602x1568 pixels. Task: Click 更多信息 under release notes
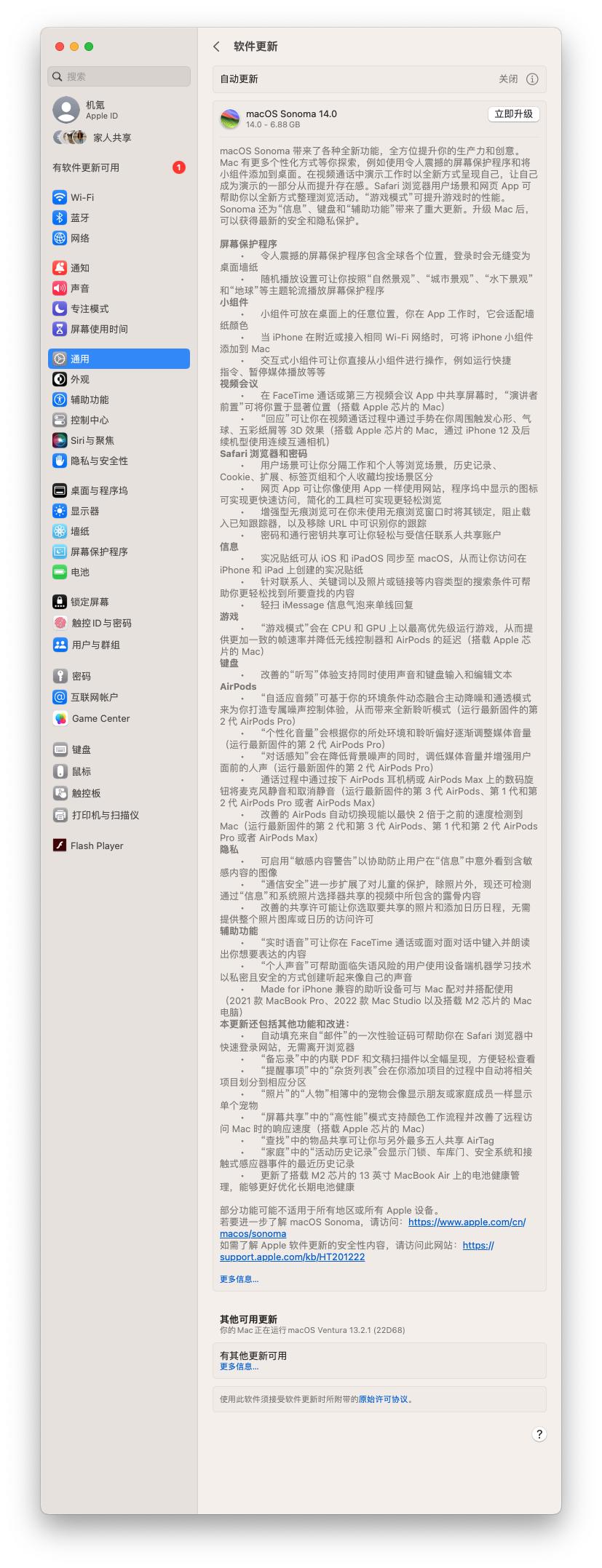[x=239, y=1279]
